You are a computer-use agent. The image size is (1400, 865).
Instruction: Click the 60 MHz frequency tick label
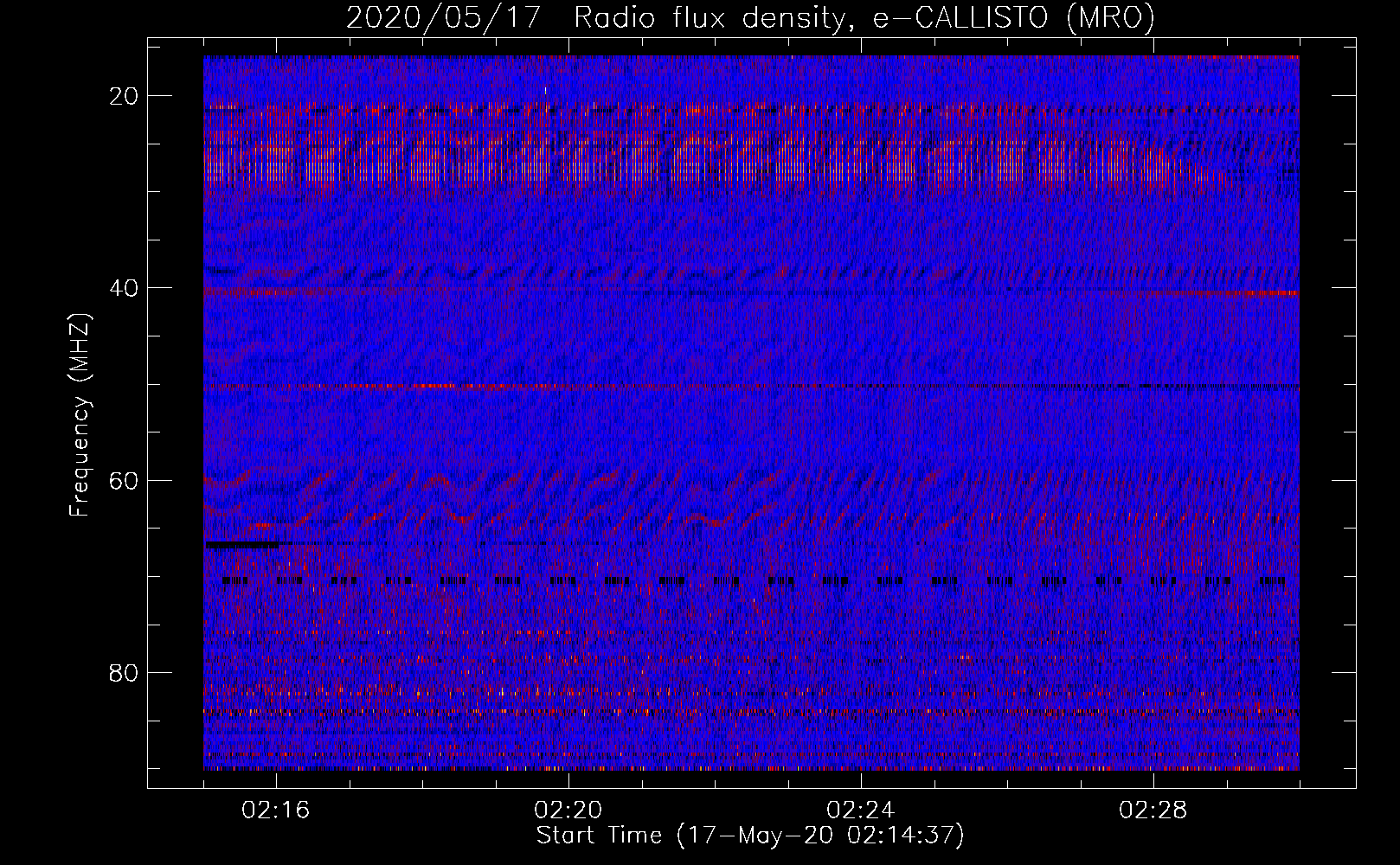(124, 480)
